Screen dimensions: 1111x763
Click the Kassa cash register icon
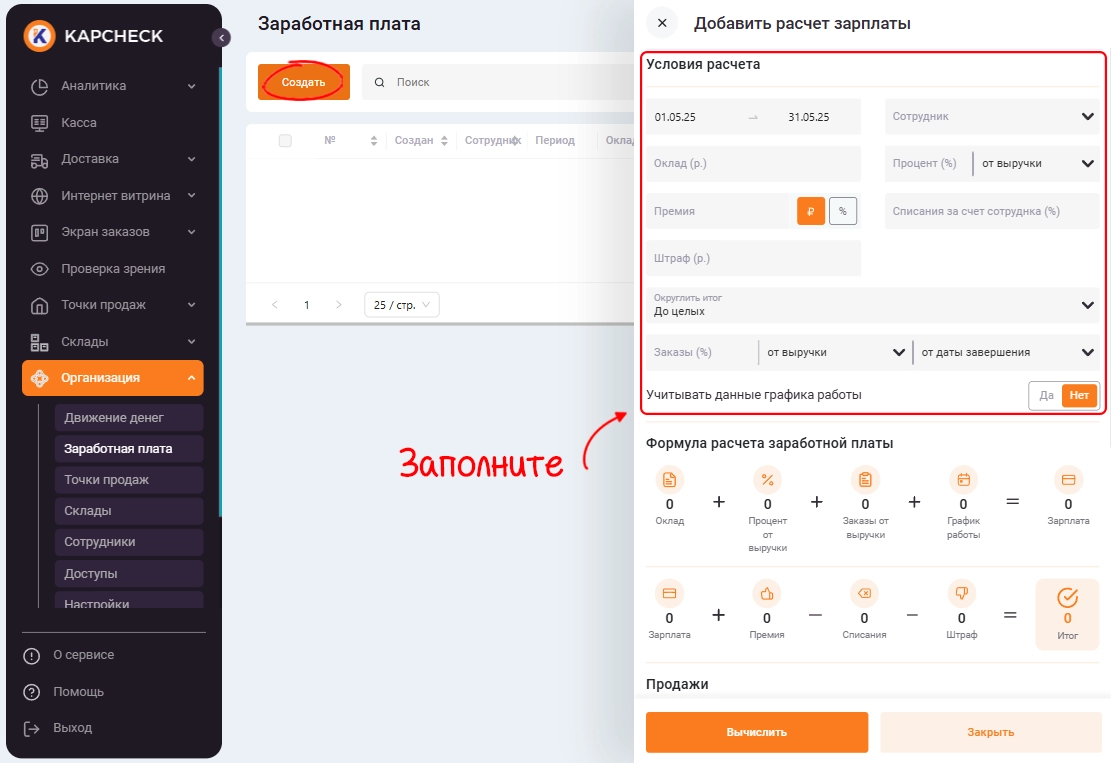click(40, 123)
